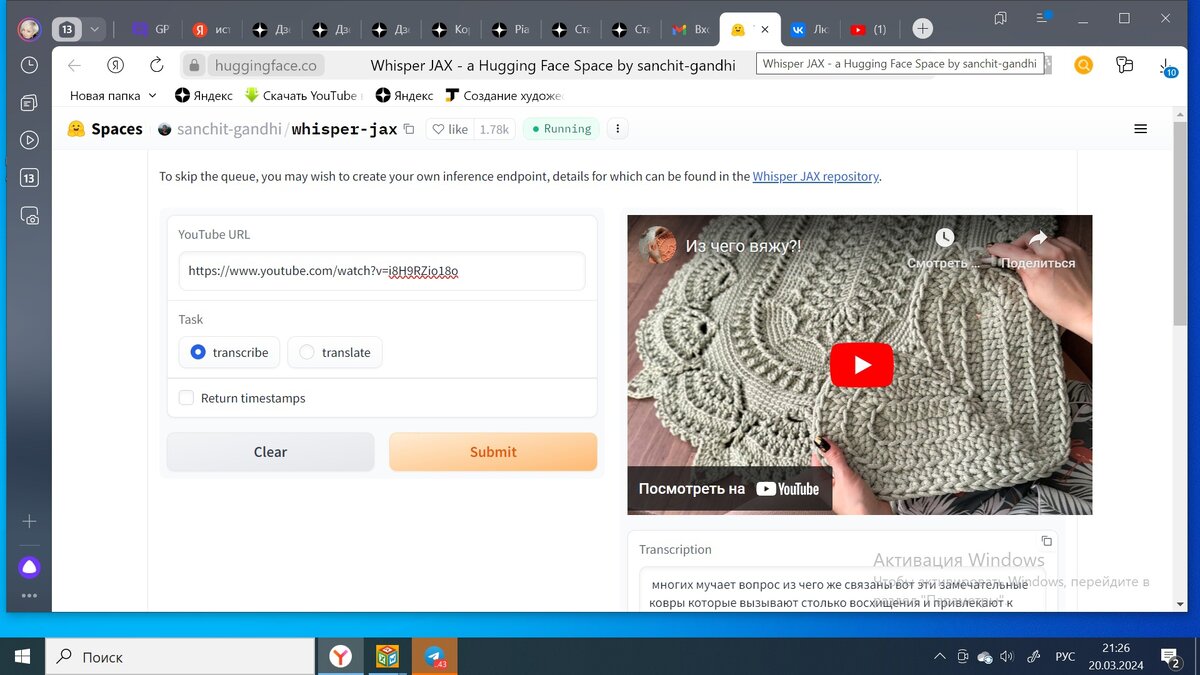The height and width of the screenshot is (675, 1200).
Task: Switch to the Yandex ист tab
Action: pos(212,29)
